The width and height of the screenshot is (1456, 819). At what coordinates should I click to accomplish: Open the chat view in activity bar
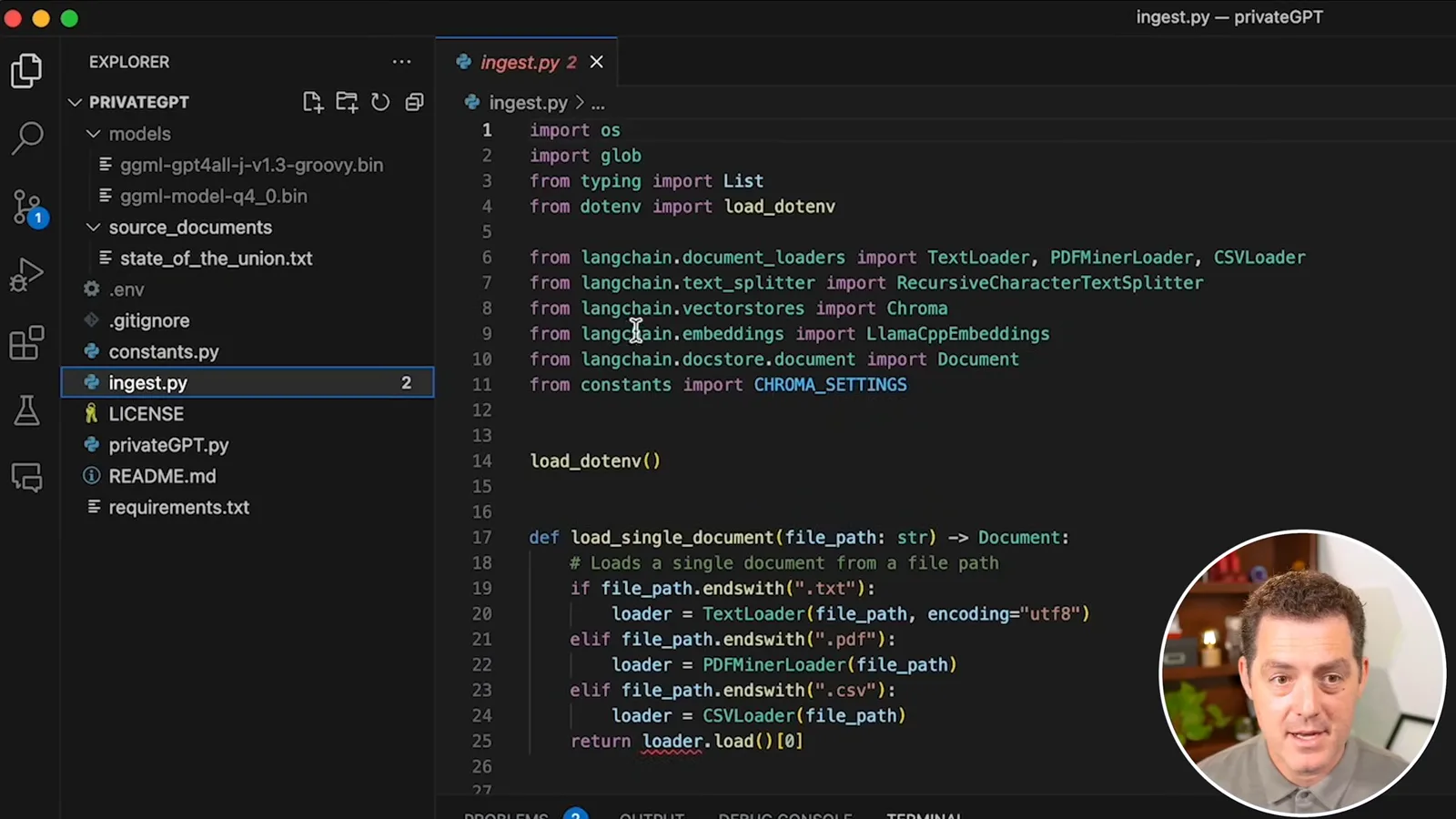26,477
